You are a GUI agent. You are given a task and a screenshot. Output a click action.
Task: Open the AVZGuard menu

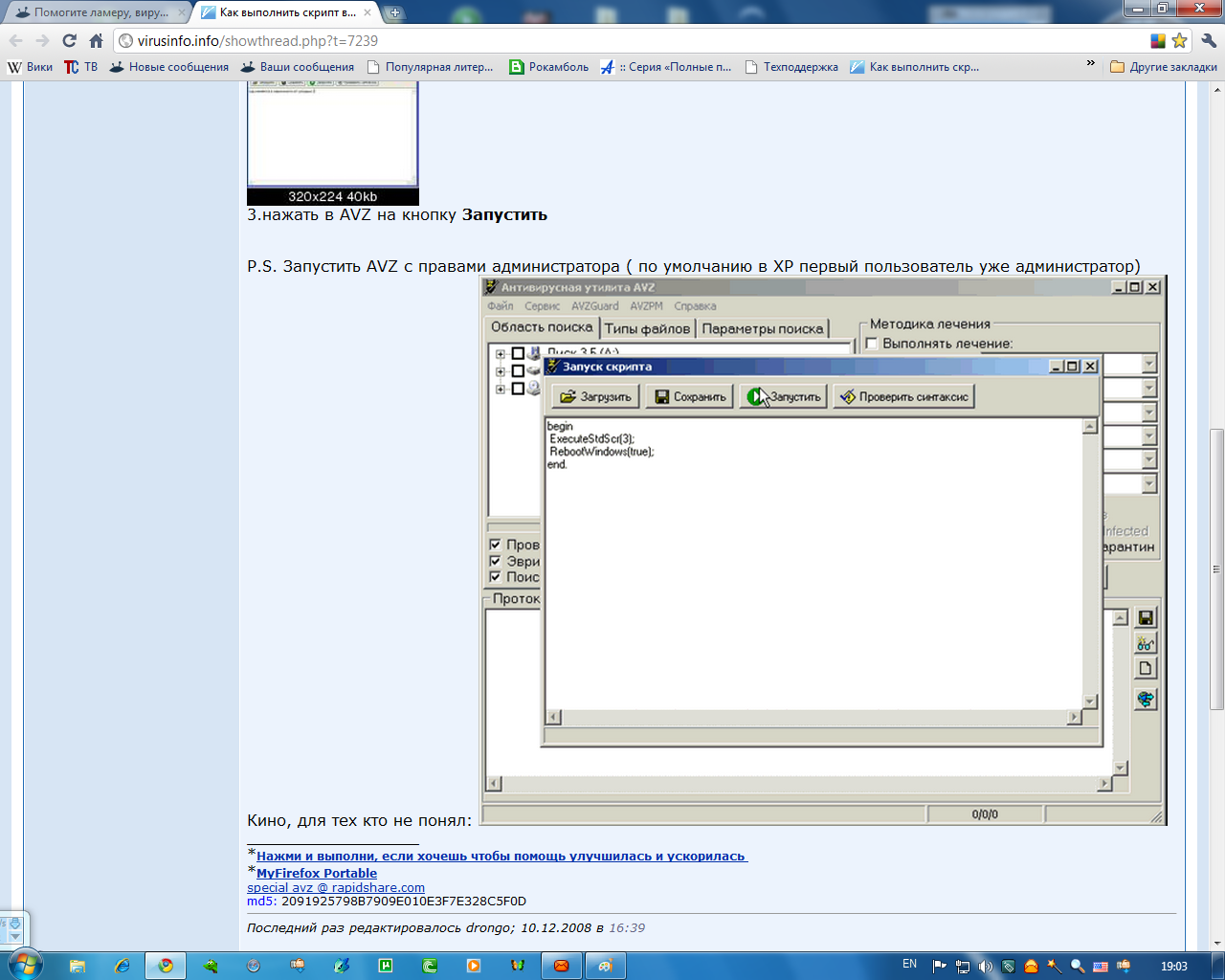[x=594, y=306]
